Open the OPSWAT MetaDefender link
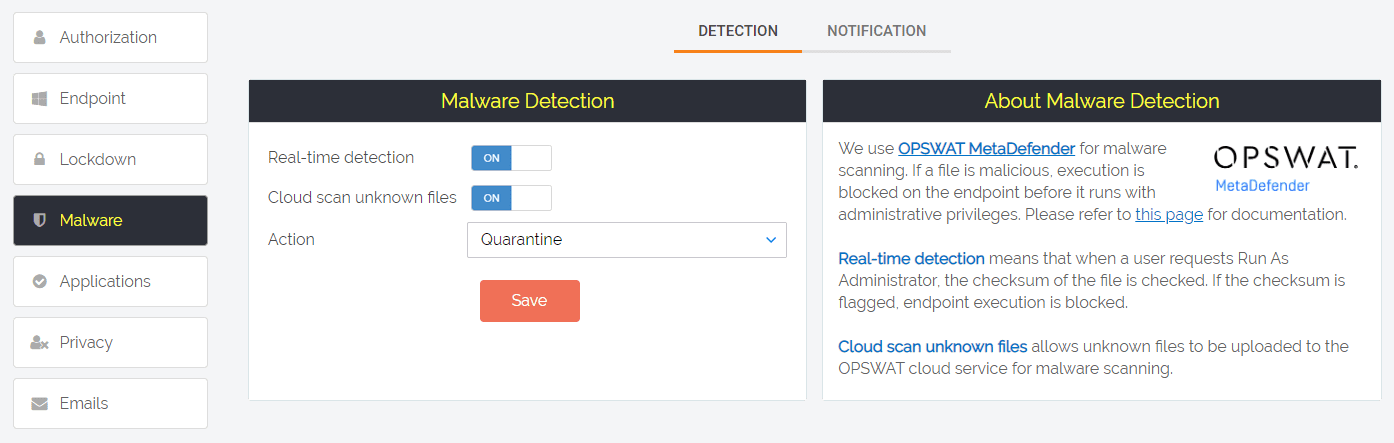This screenshot has height=443, width=1394. 986,149
